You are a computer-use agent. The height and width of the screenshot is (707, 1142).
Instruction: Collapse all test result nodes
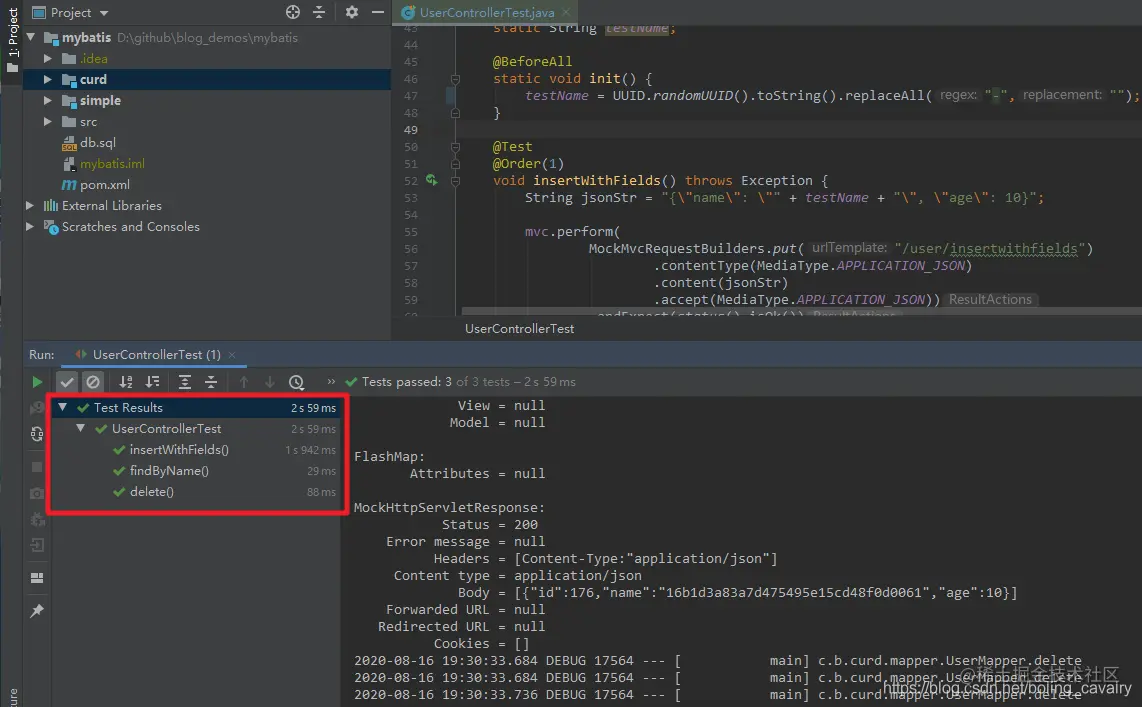211,382
